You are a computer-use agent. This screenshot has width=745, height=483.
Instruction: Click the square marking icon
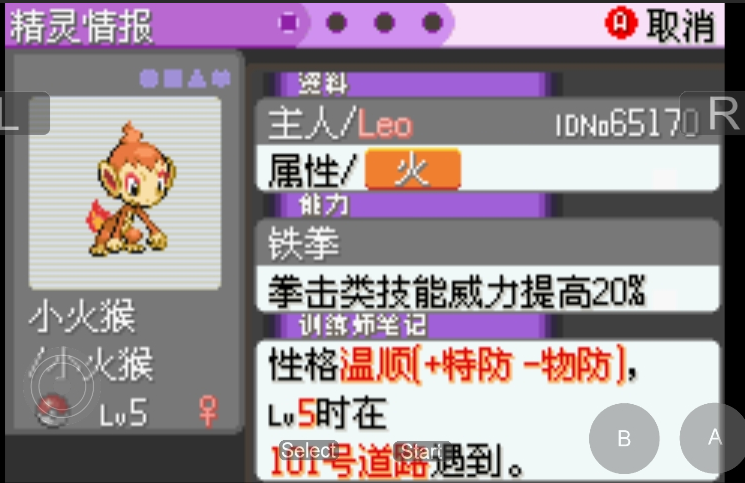point(173,79)
